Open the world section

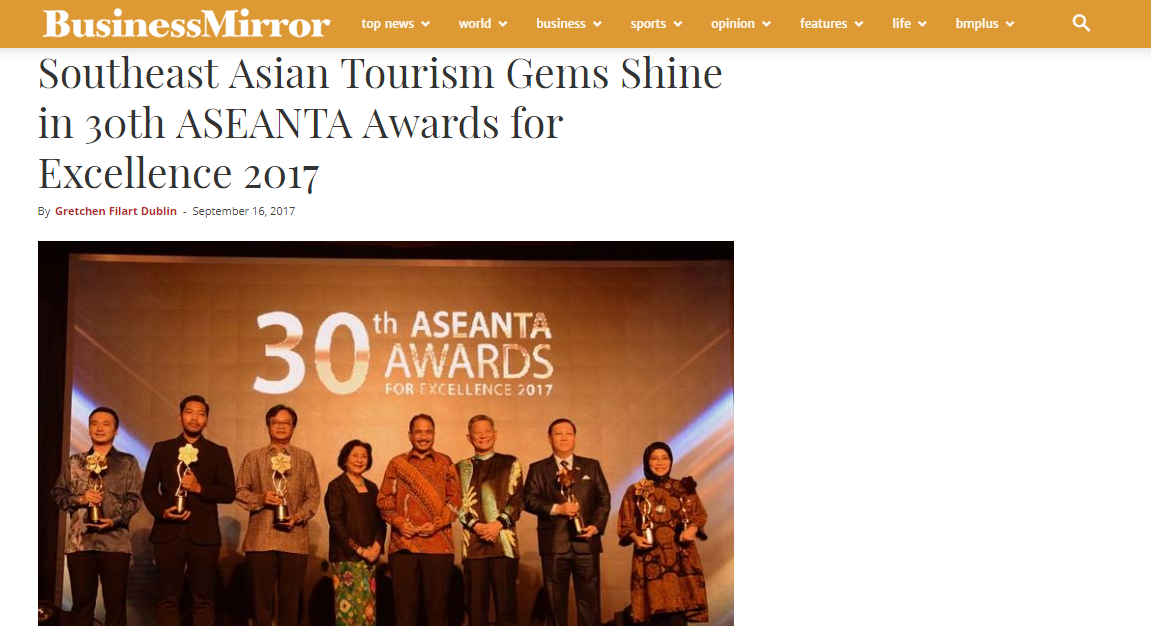point(475,23)
